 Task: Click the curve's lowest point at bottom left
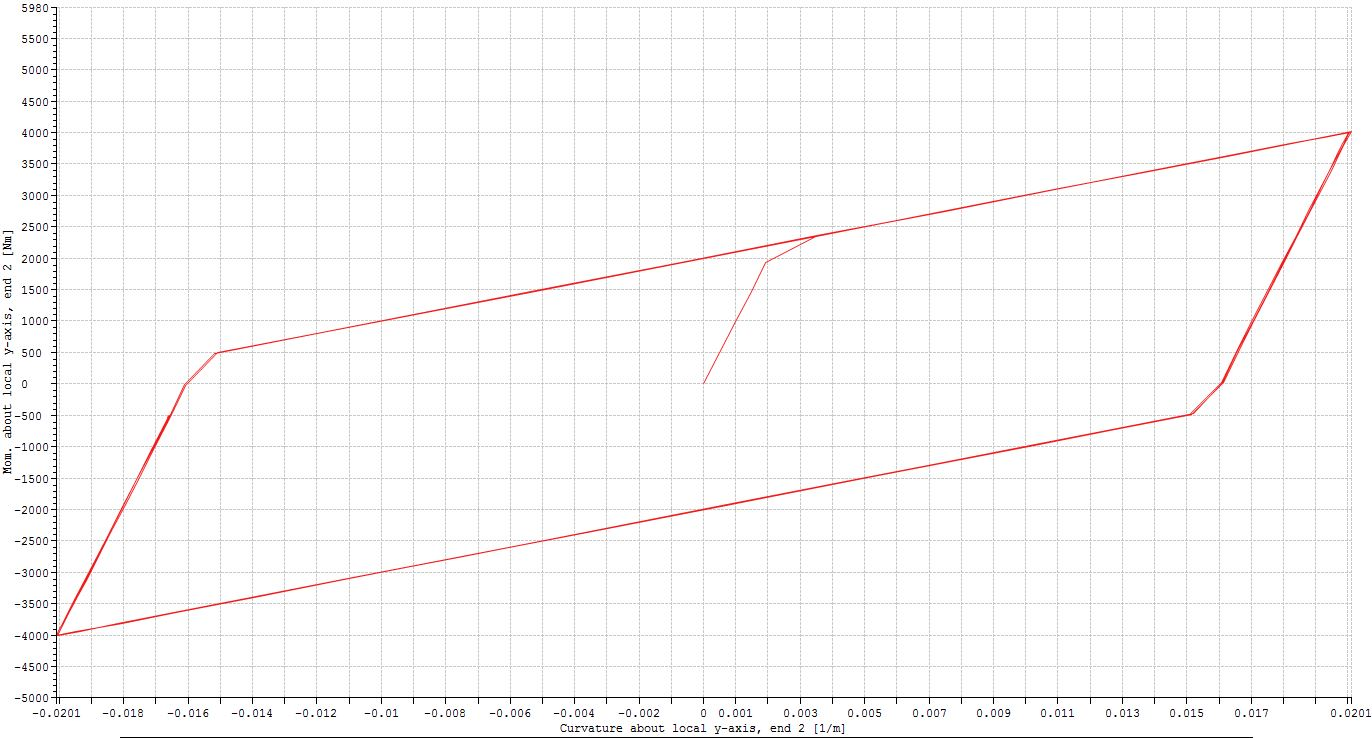pyautogui.click(x=57, y=635)
